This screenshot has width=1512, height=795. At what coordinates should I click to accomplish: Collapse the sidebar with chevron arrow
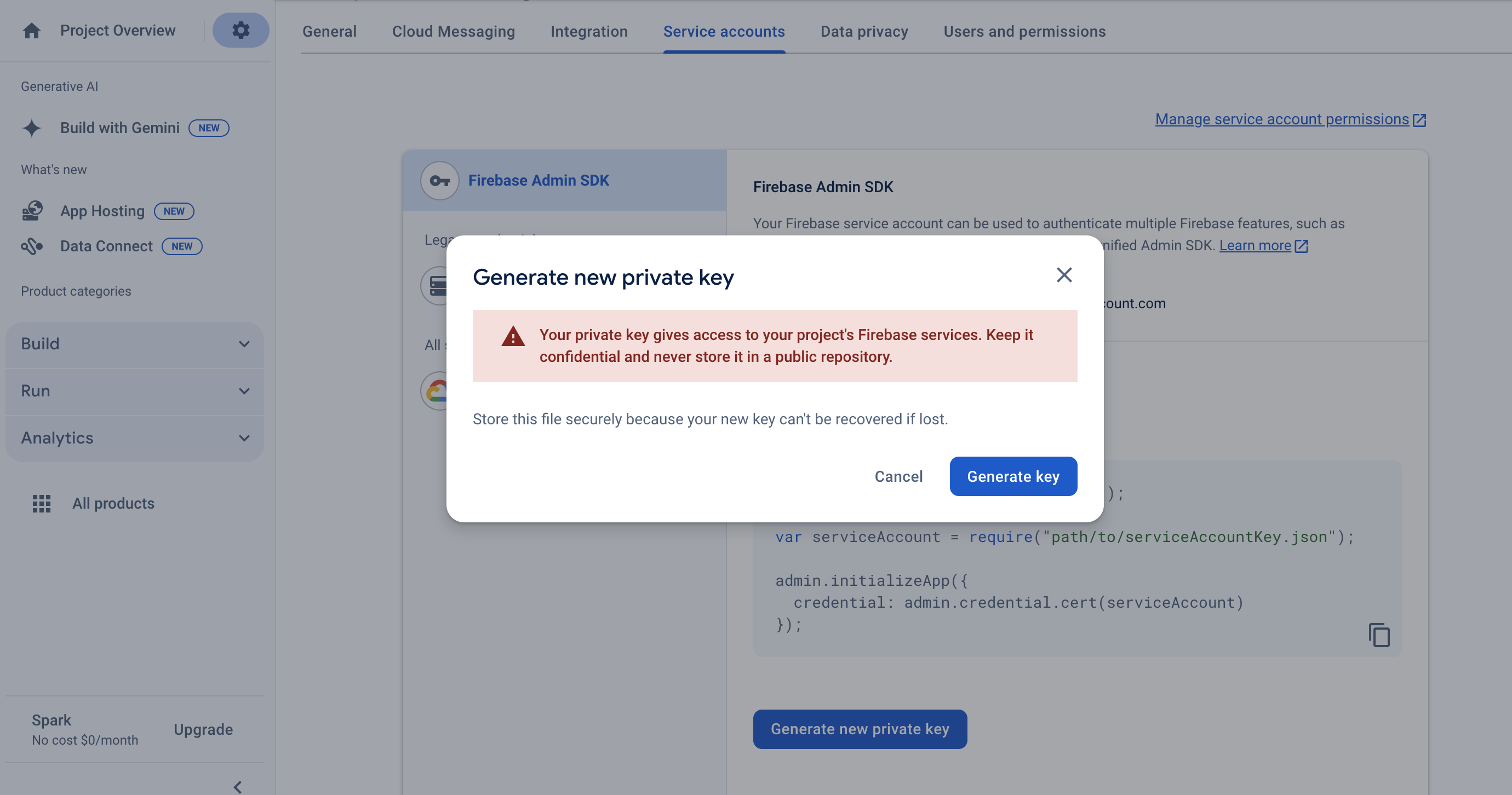[238, 787]
